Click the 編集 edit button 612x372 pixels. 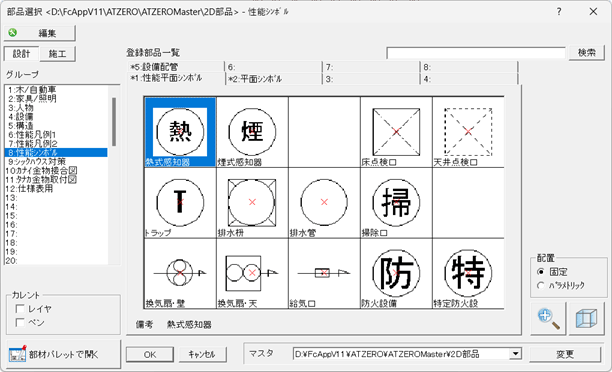tap(39, 33)
